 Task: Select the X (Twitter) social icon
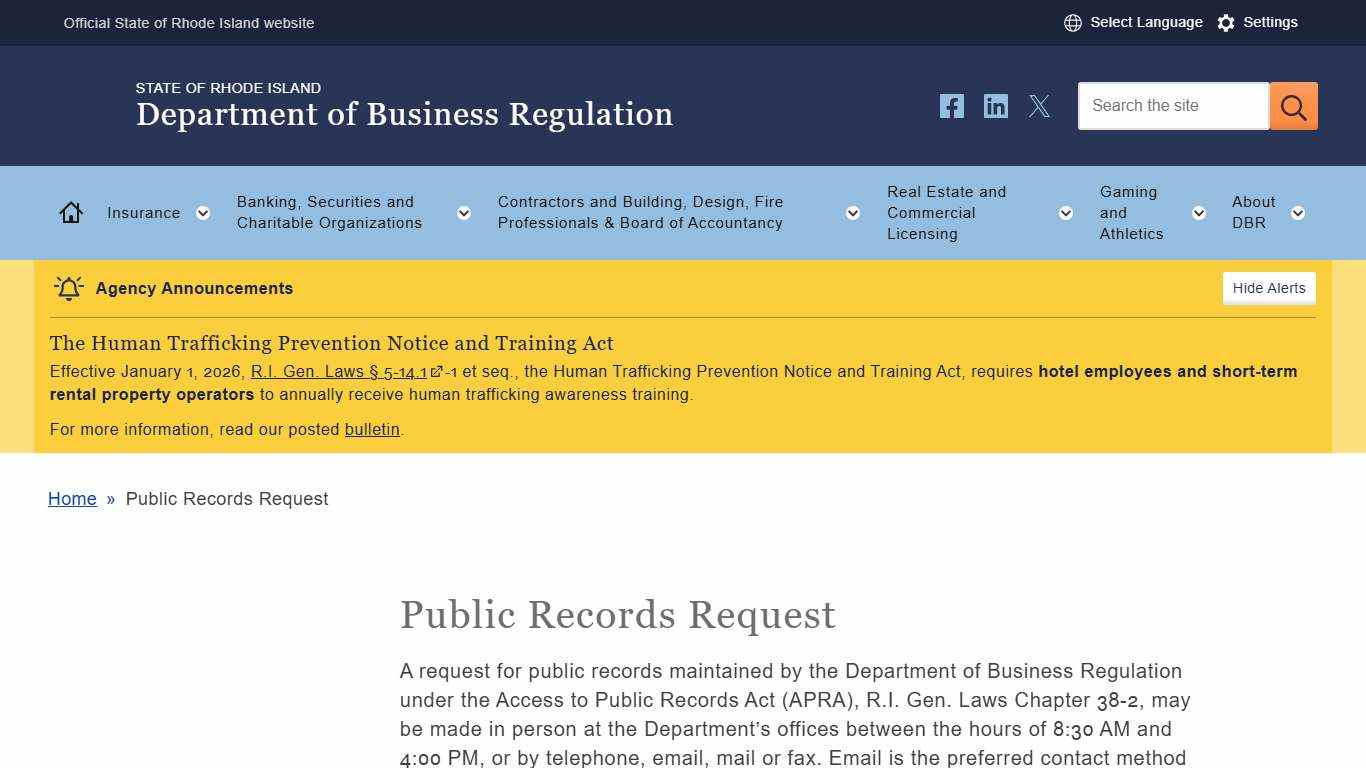(x=1040, y=106)
